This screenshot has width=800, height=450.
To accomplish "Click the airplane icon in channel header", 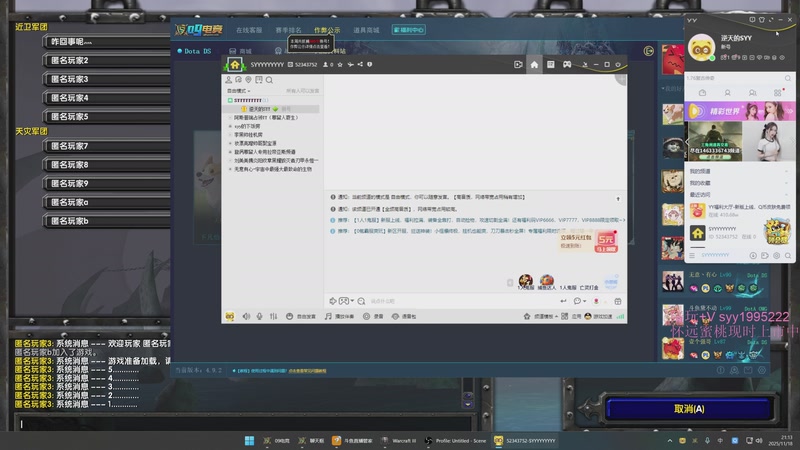I will point(351,64).
